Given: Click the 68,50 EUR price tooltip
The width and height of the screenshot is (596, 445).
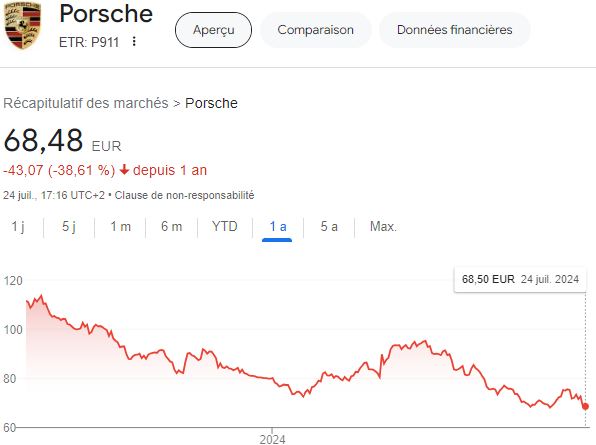Looking at the screenshot, I should tap(520, 279).
